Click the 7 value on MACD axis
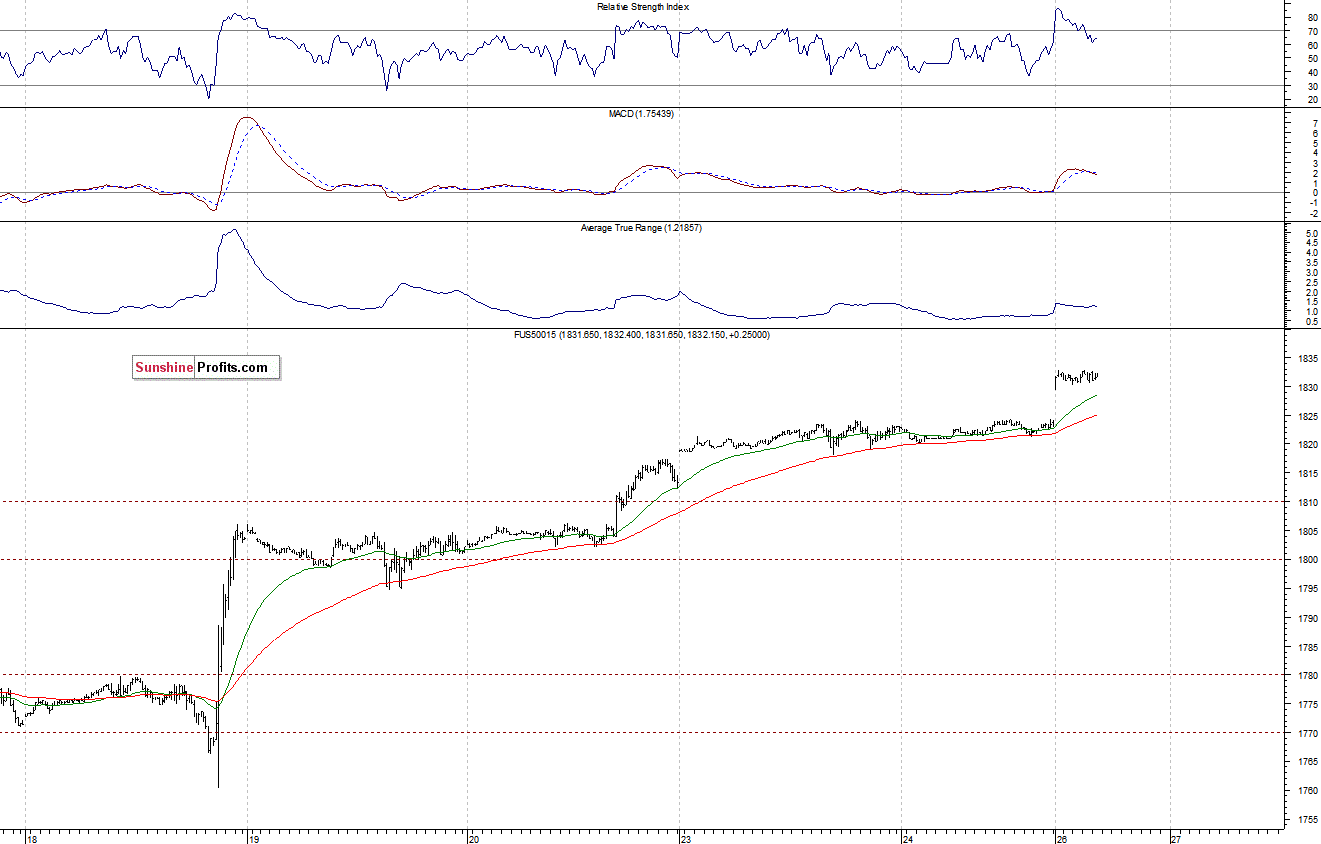The width and height of the screenshot is (1321, 844). point(1315,123)
